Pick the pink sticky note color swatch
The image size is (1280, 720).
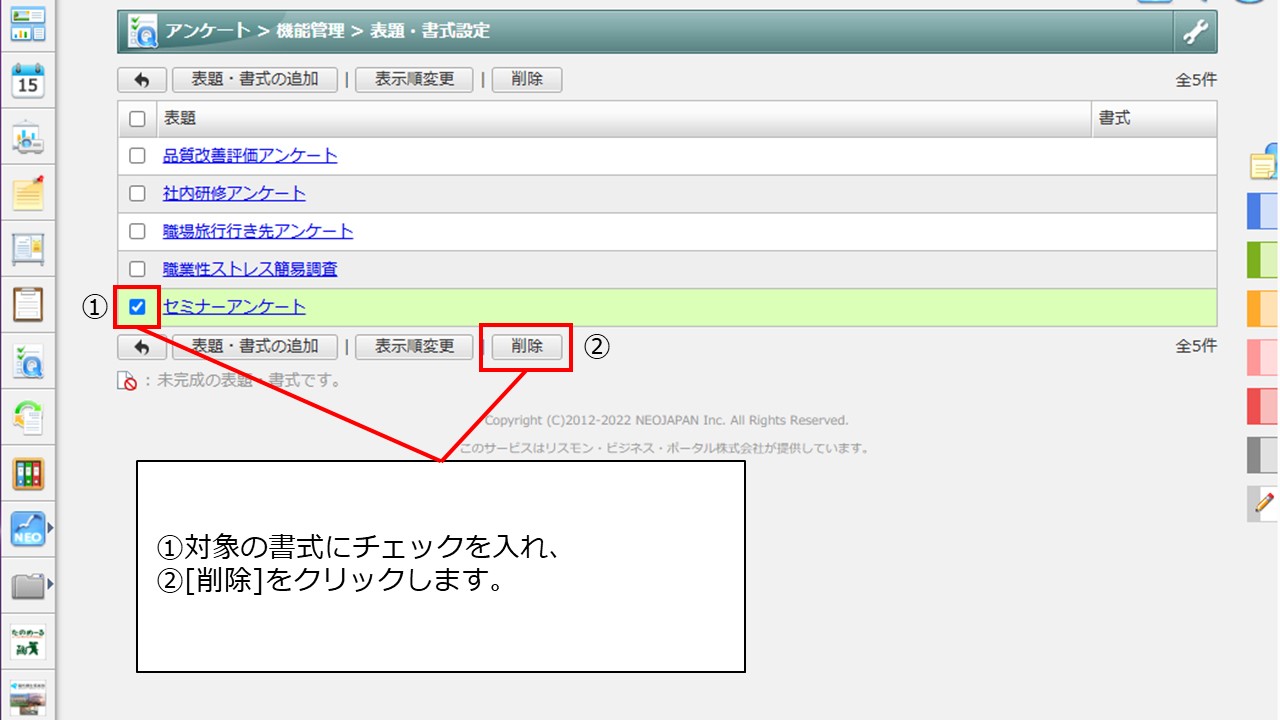[1263, 358]
